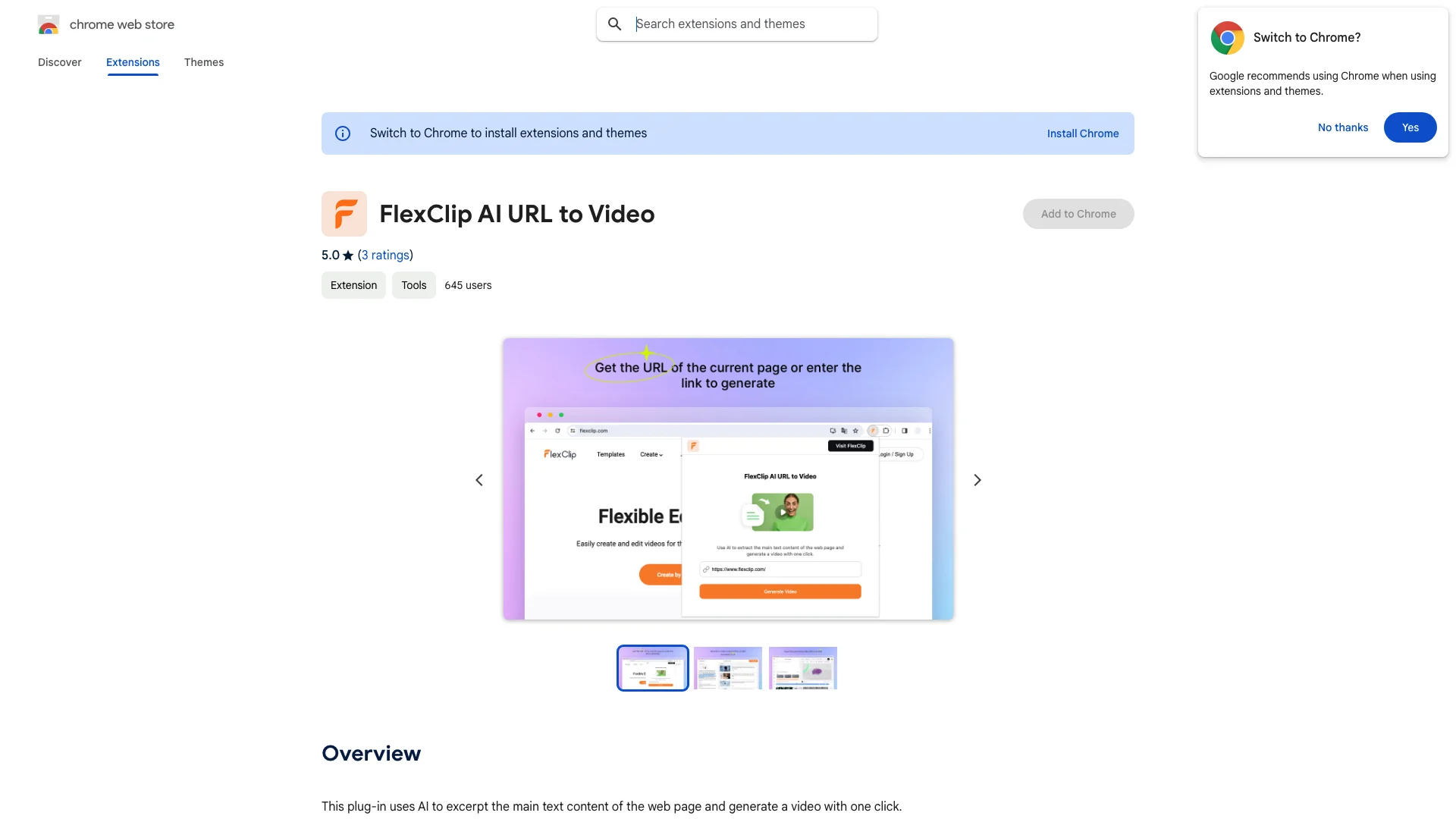
Task: Click Yes in Switch to Chrome dialog
Action: [x=1410, y=127]
